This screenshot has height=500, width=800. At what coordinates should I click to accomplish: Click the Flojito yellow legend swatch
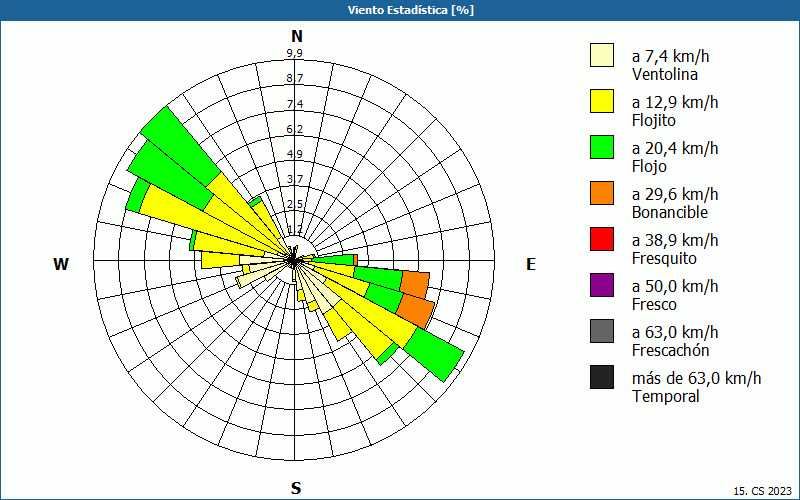coord(602,101)
